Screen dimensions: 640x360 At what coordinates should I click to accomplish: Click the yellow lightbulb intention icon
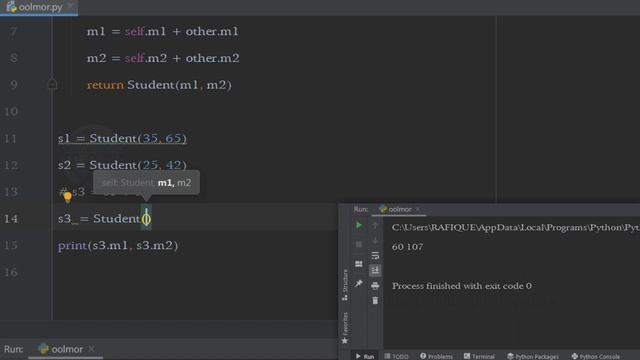68,197
